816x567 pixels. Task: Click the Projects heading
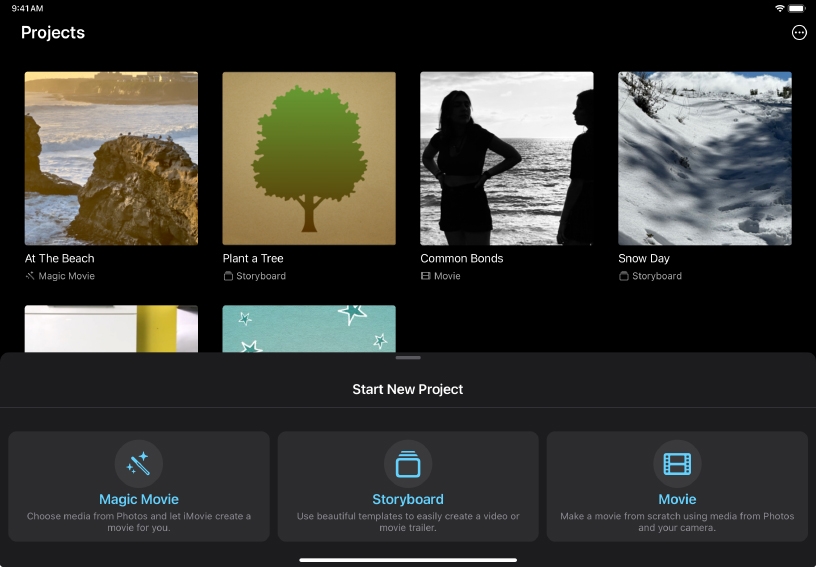coord(53,33)
